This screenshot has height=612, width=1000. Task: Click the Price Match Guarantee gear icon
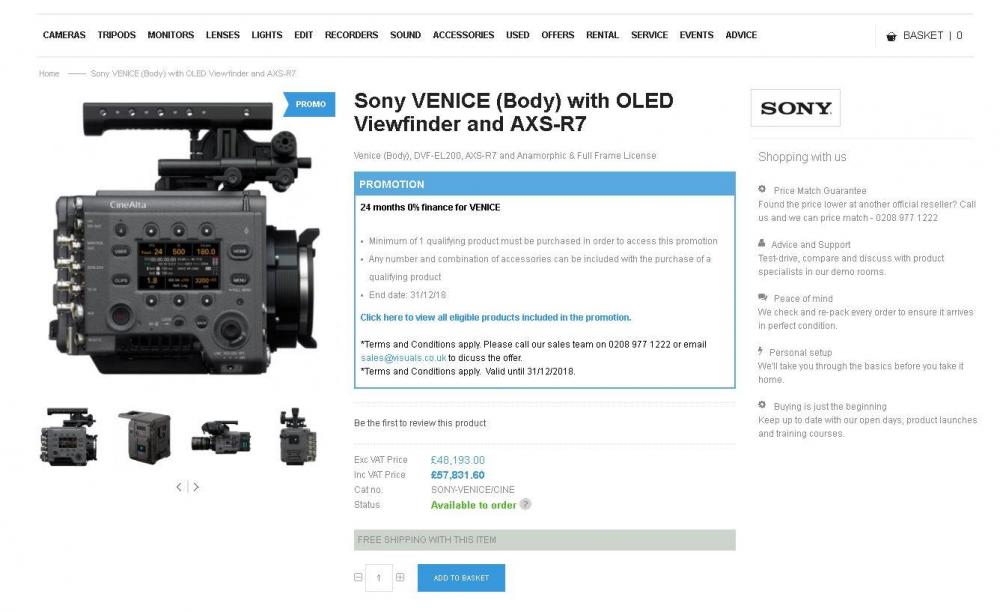(762, 189)
